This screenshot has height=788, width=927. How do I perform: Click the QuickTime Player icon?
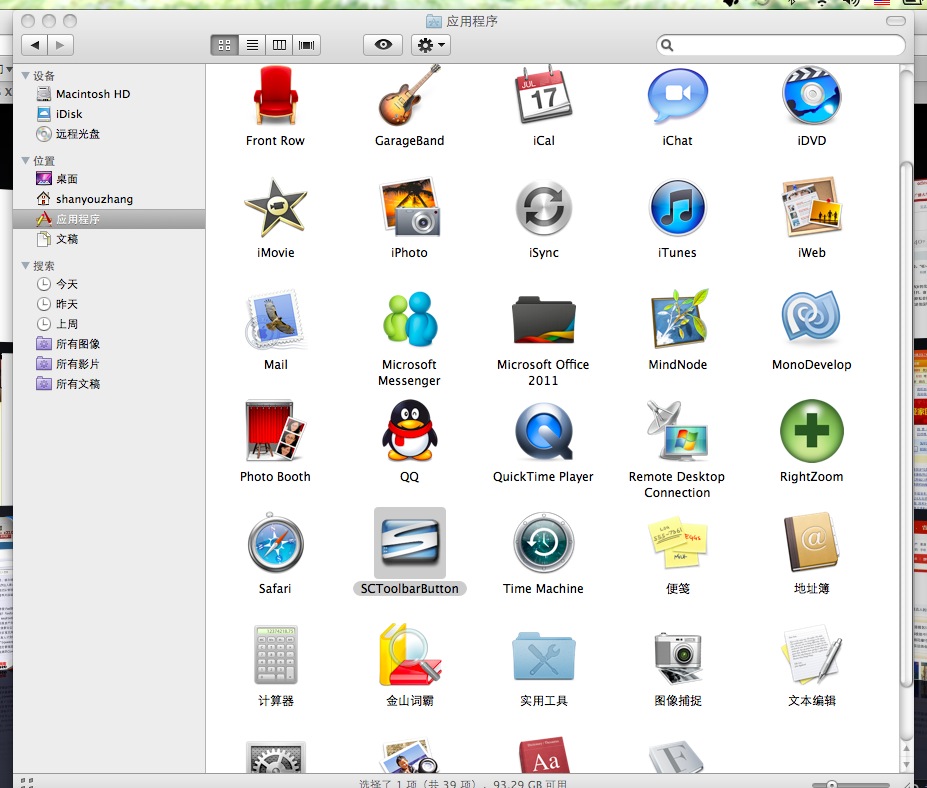[x=543, y=432]
